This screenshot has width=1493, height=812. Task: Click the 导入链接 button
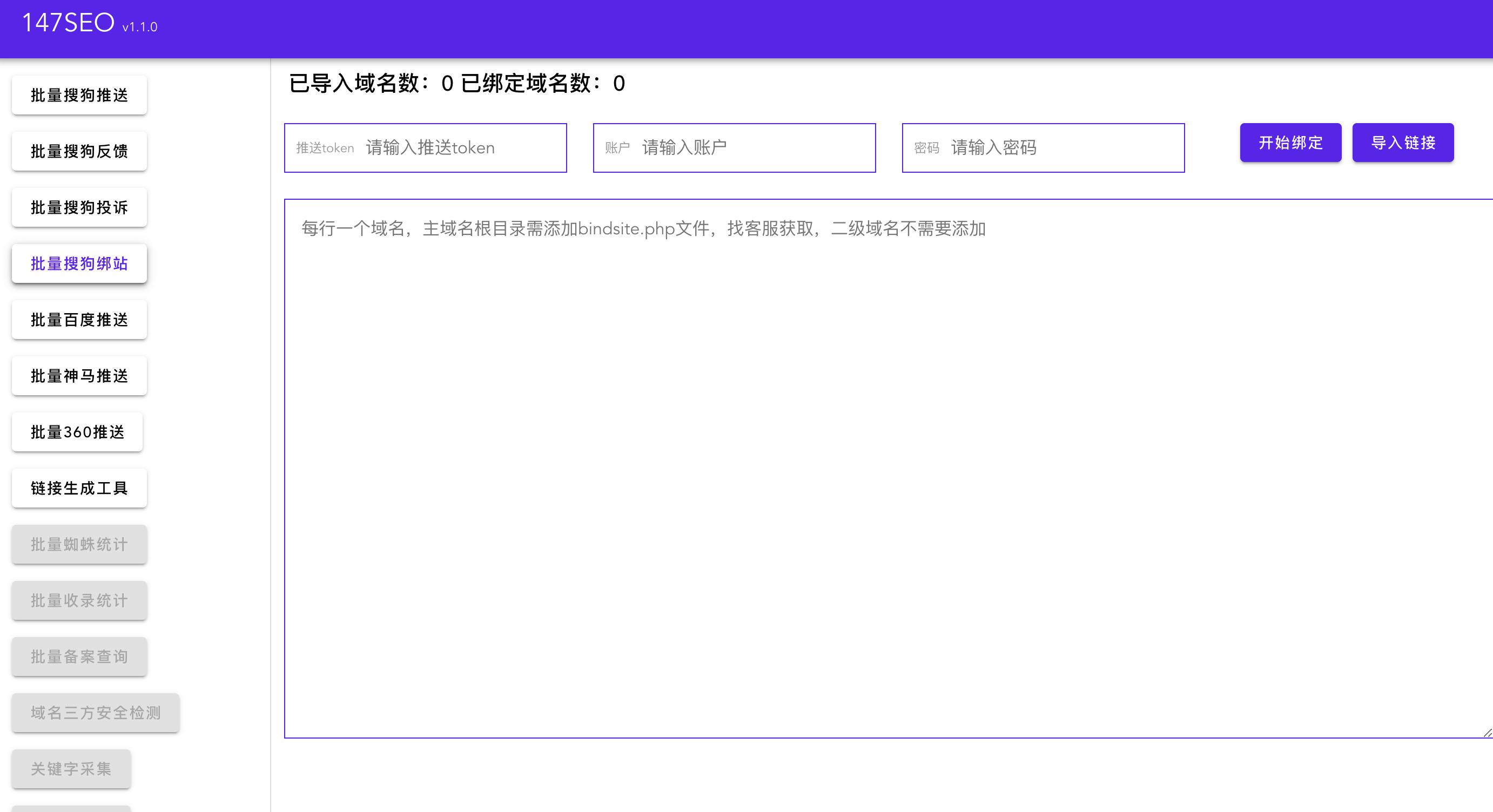1403,143
